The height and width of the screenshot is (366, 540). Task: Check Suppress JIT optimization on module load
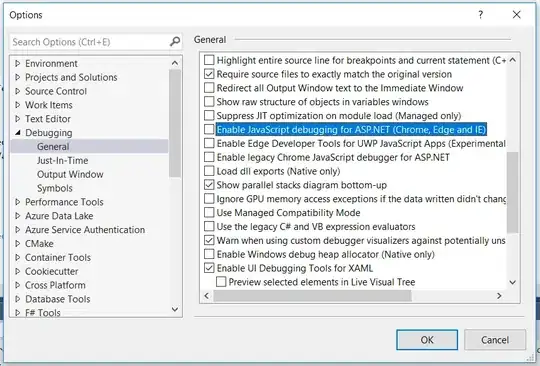(x=209, y=115)
